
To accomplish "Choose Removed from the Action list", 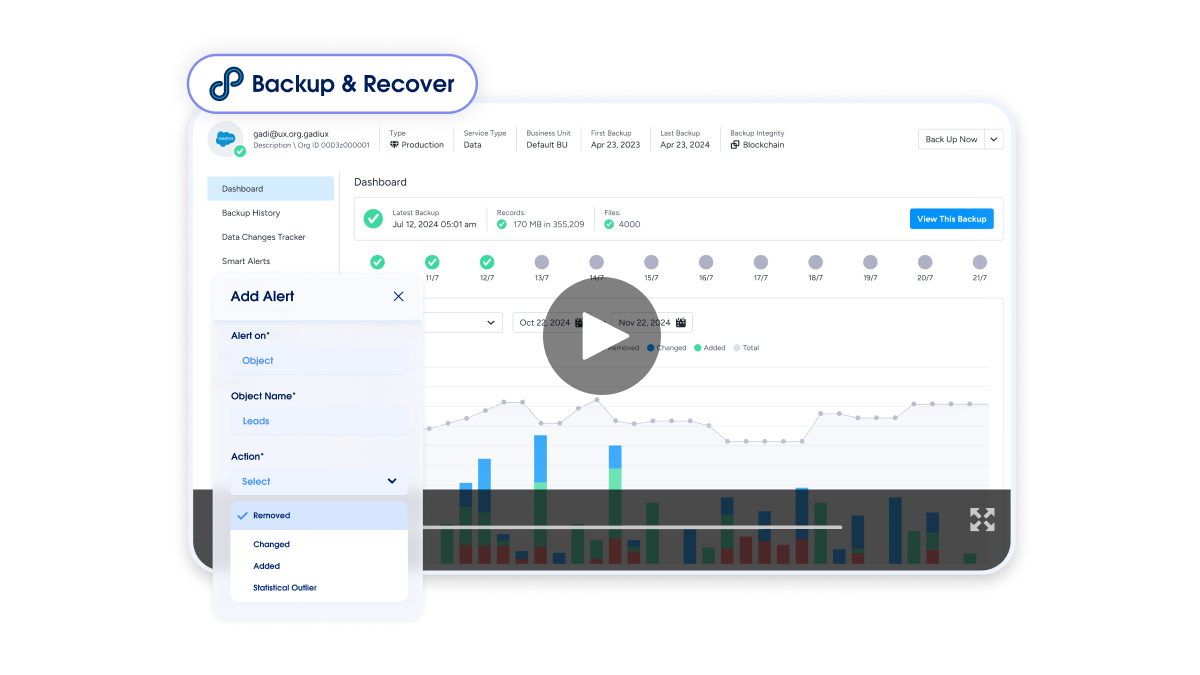I will point(319,516).
